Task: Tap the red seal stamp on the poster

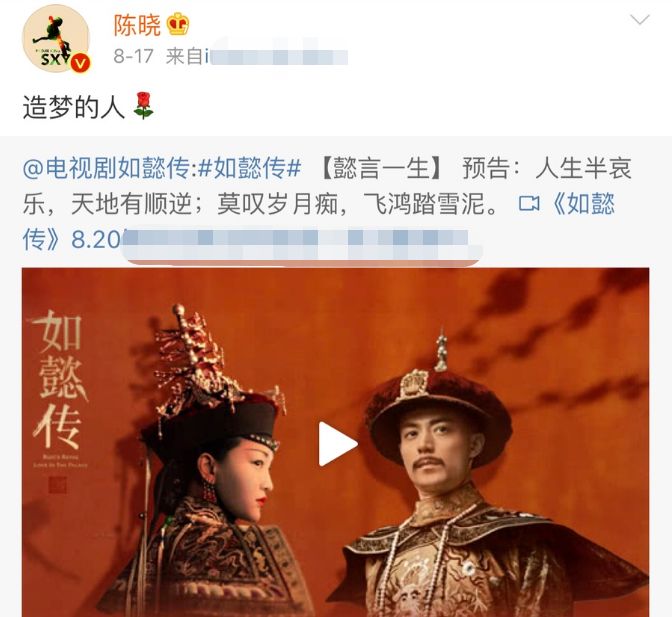Action: (x=58, y=485)
